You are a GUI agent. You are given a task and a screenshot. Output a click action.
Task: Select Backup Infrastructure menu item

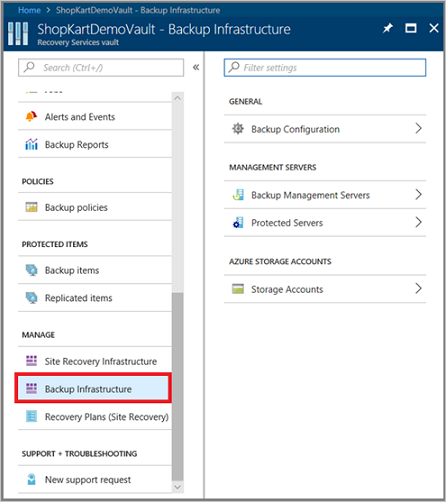[x=93, y=388]
